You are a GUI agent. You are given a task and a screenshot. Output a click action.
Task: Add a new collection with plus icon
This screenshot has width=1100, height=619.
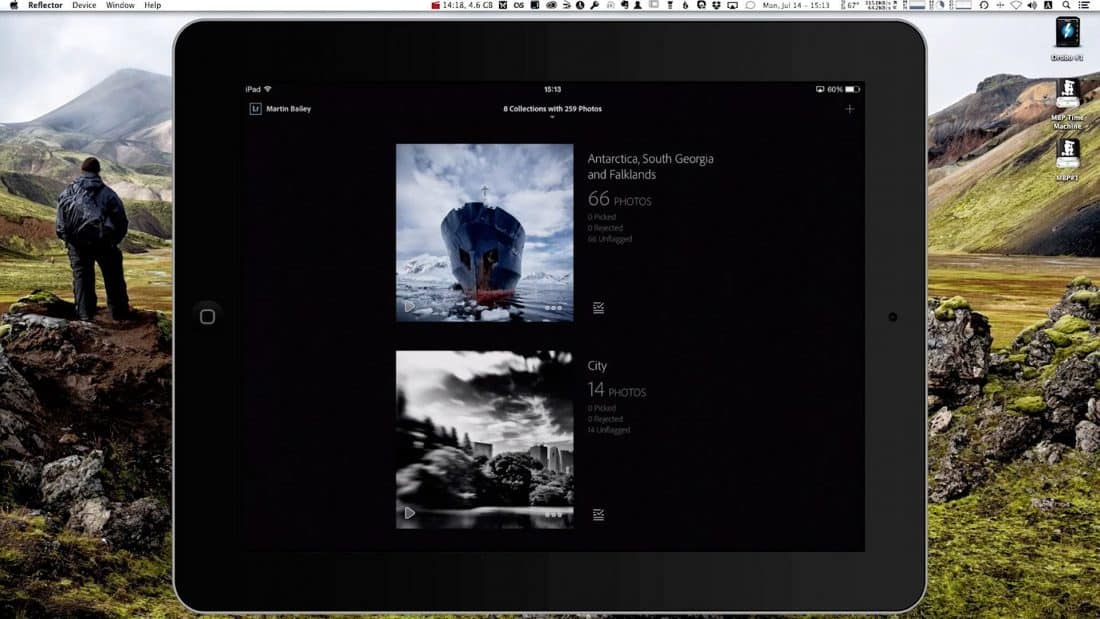[849, 109]
